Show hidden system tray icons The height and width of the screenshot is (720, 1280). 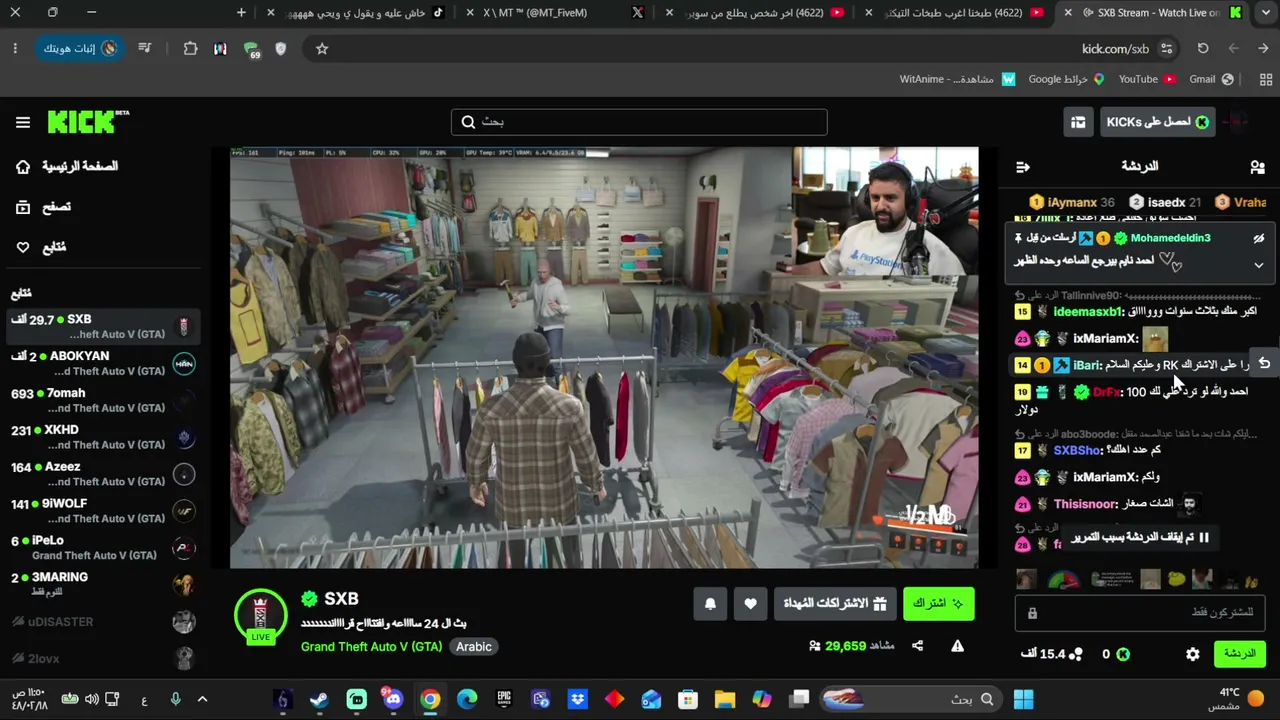202,699
